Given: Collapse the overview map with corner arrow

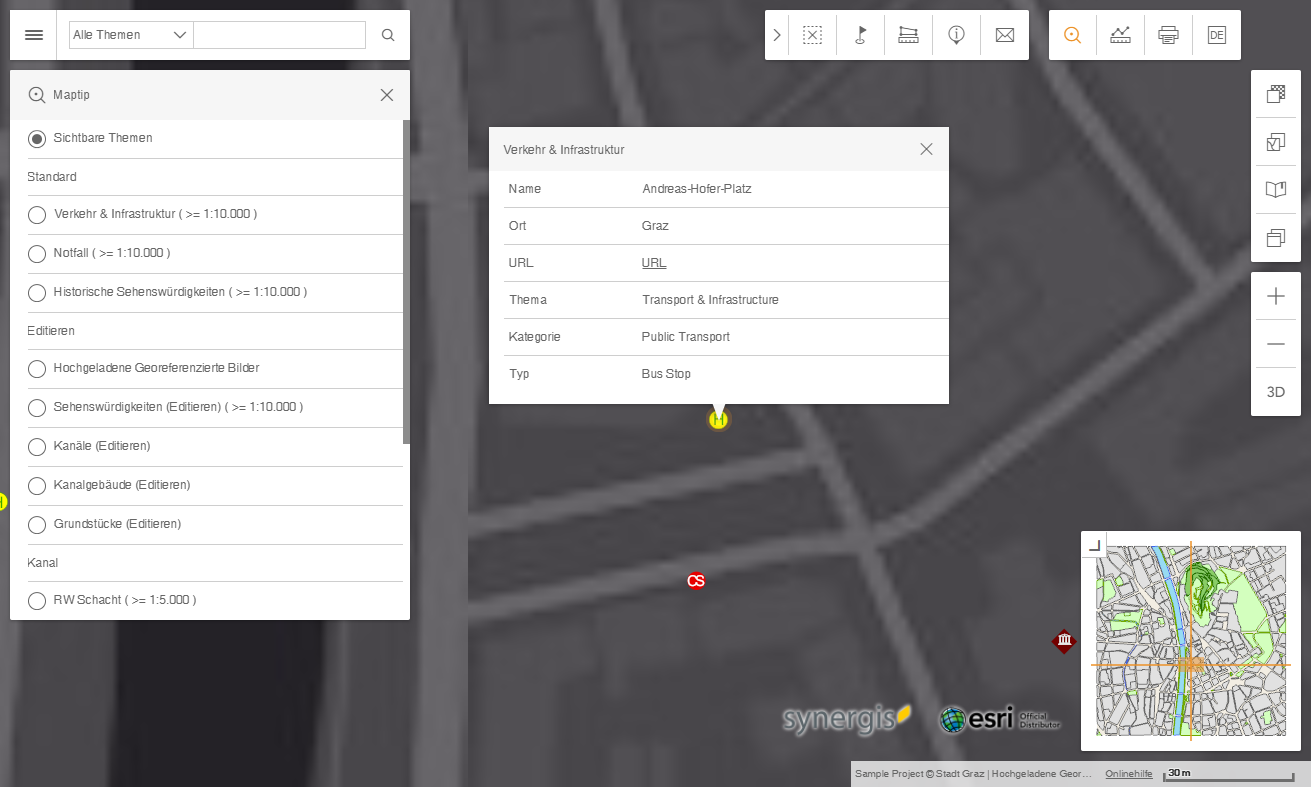Looking at the screenshot, I should point(1094,544).
